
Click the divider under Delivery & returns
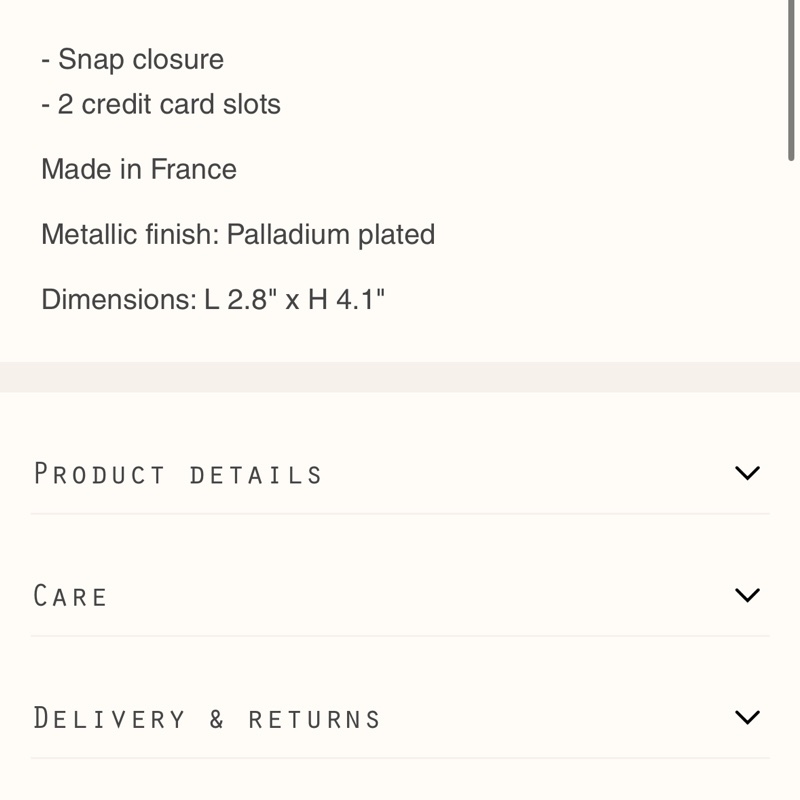point(400,758)
